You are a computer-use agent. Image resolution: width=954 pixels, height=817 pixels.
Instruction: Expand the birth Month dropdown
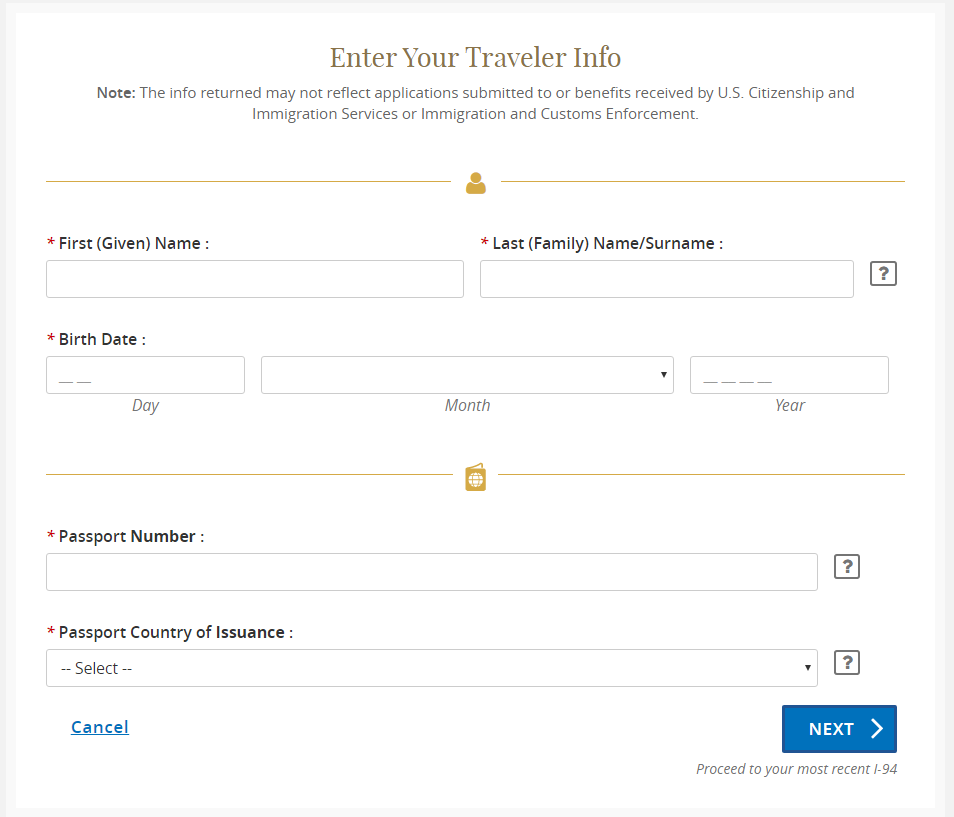click(x=467, y=375)
